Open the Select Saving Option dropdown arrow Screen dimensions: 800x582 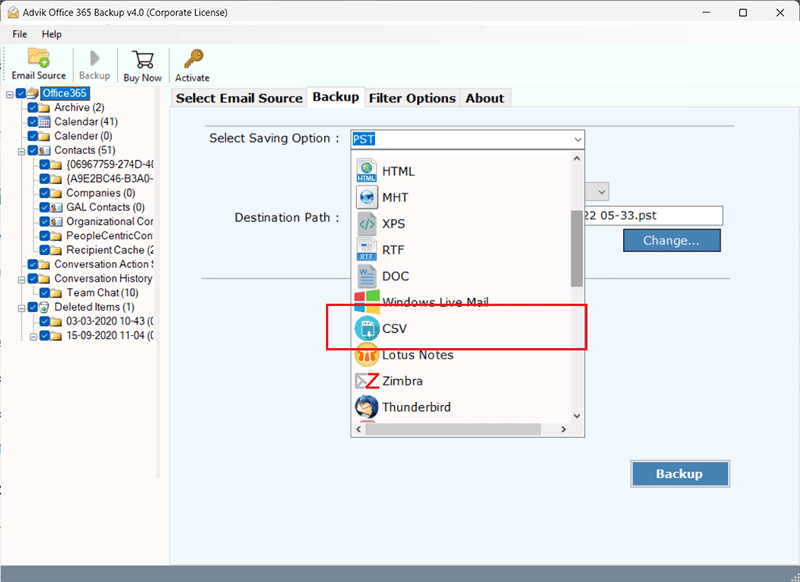point(577,139)
